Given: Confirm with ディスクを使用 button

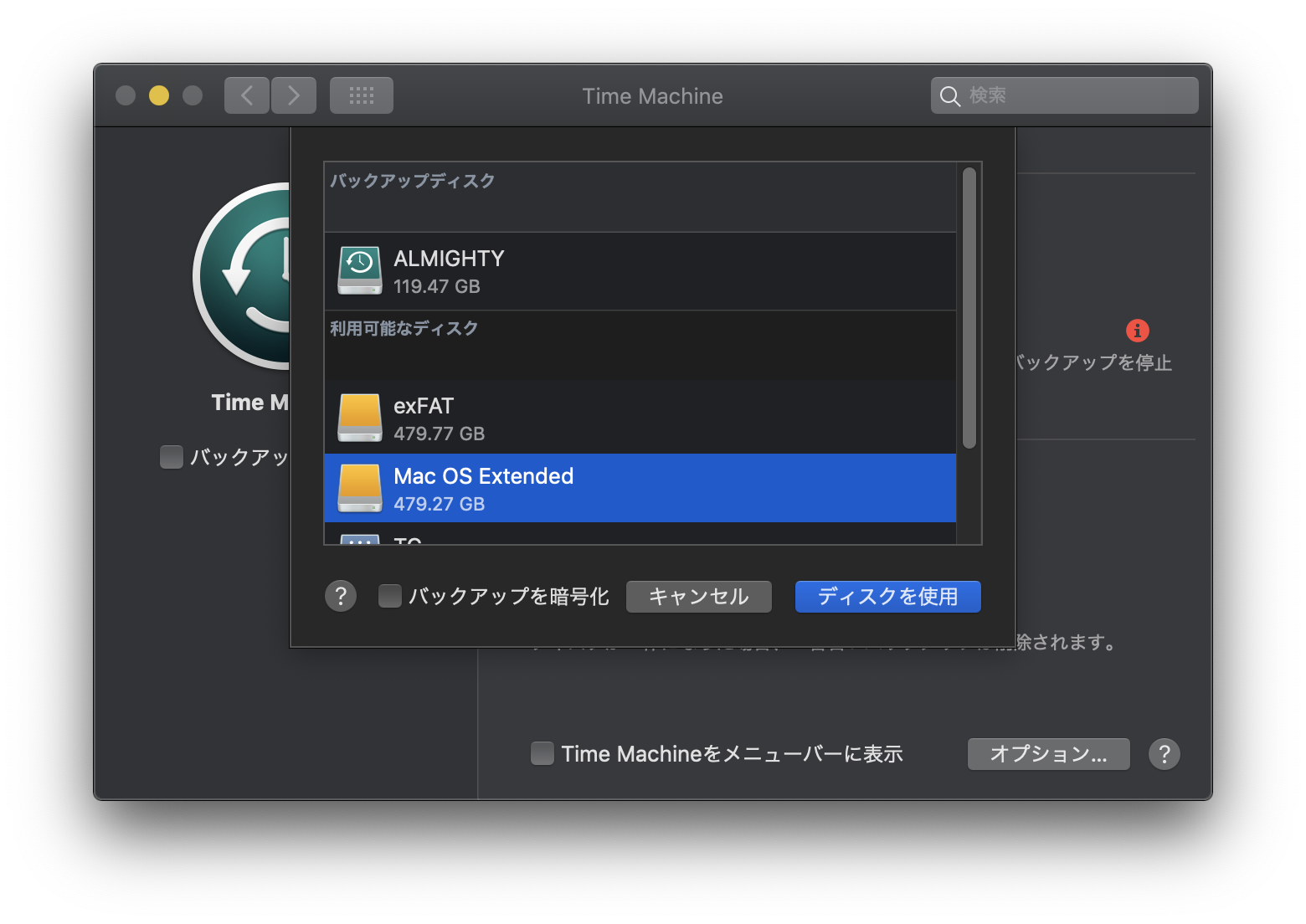Looking at the screenshot, I should click(x=888, y=597).
